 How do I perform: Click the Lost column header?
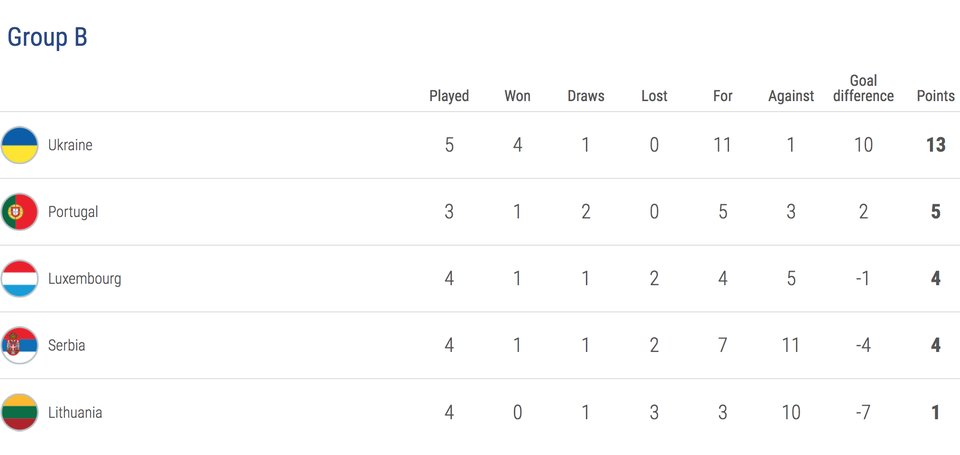(x=654, y=96)
